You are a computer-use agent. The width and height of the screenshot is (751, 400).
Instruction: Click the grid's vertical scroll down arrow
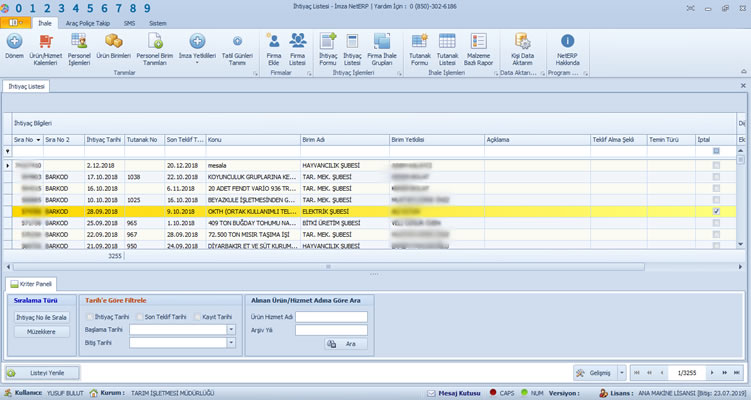[x=740, y=244]
